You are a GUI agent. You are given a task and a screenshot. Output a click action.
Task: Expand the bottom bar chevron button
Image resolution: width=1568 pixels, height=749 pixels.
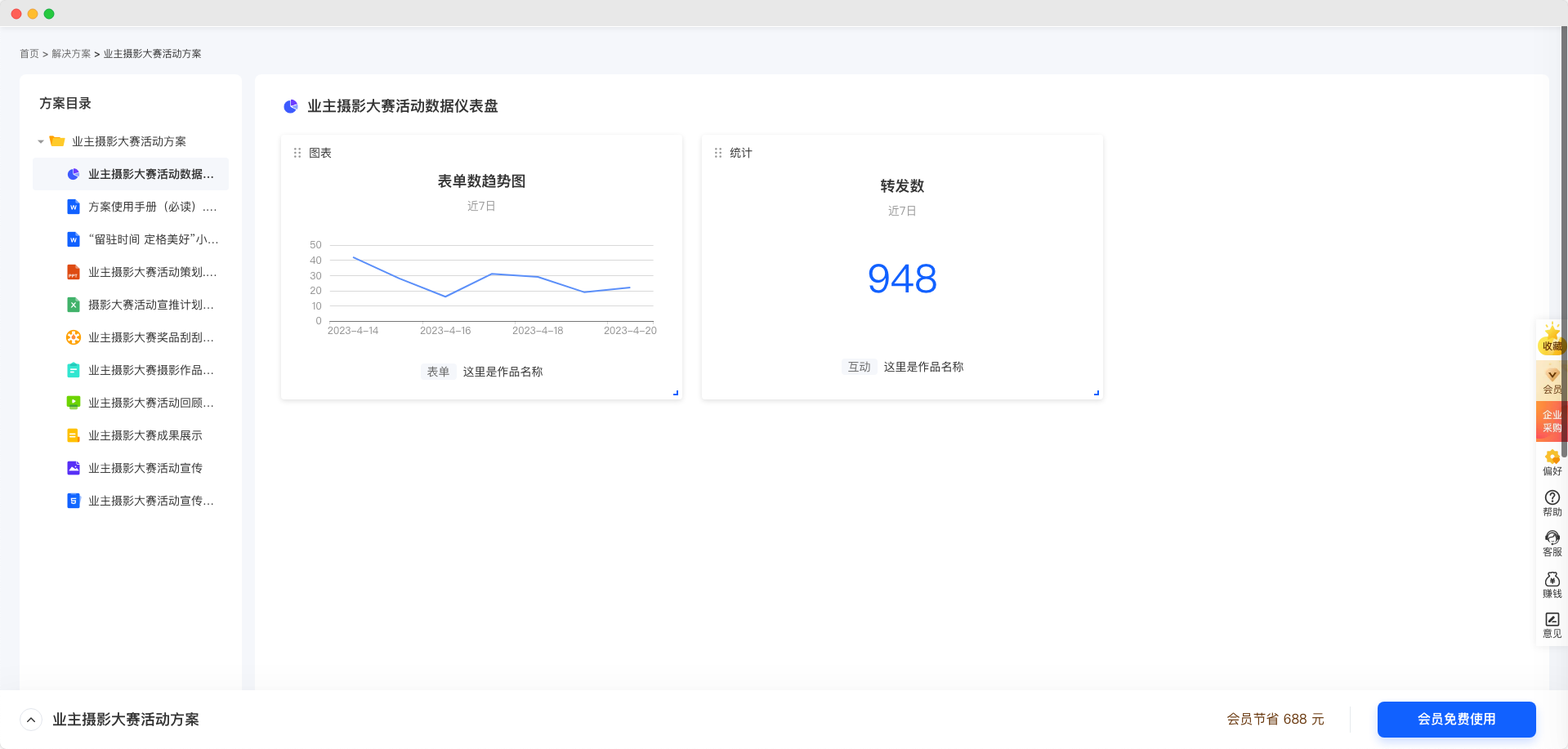(x=31, y=720)
